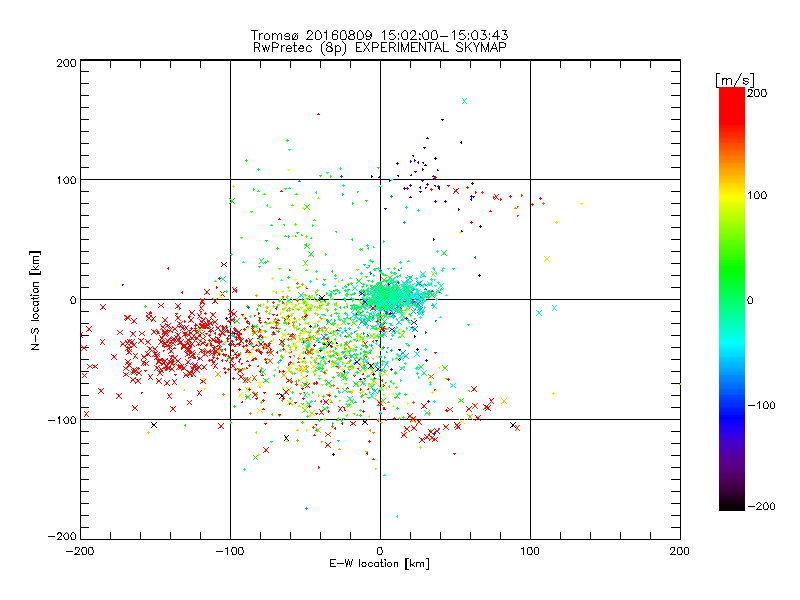Click the x-axis tick label '200'
Image resolution: width=800 pixels, height=600 pixels.
click(680, 551)
